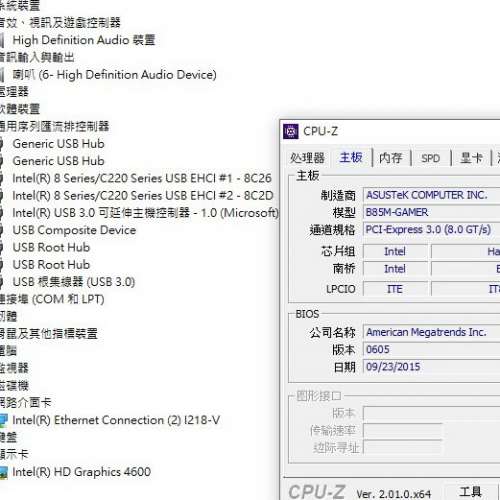Click the PCI-Express 3.0 (8.0 GT/s) field
500x500 pixels.
point(431,230)
